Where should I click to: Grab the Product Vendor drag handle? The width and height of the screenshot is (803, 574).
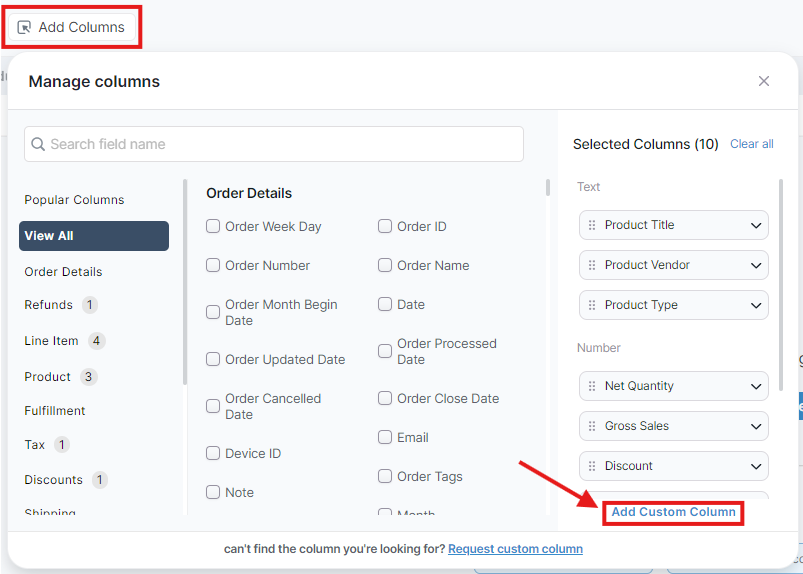[592, 265]
